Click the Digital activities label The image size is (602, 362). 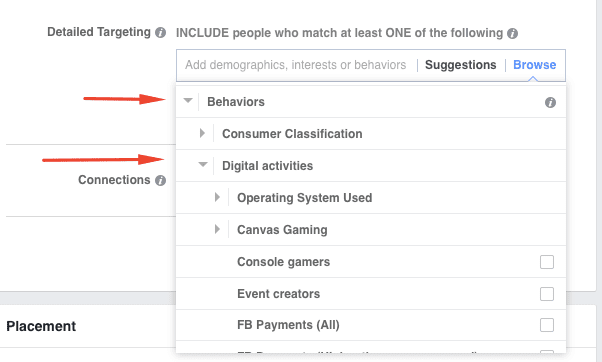point(268,166)
